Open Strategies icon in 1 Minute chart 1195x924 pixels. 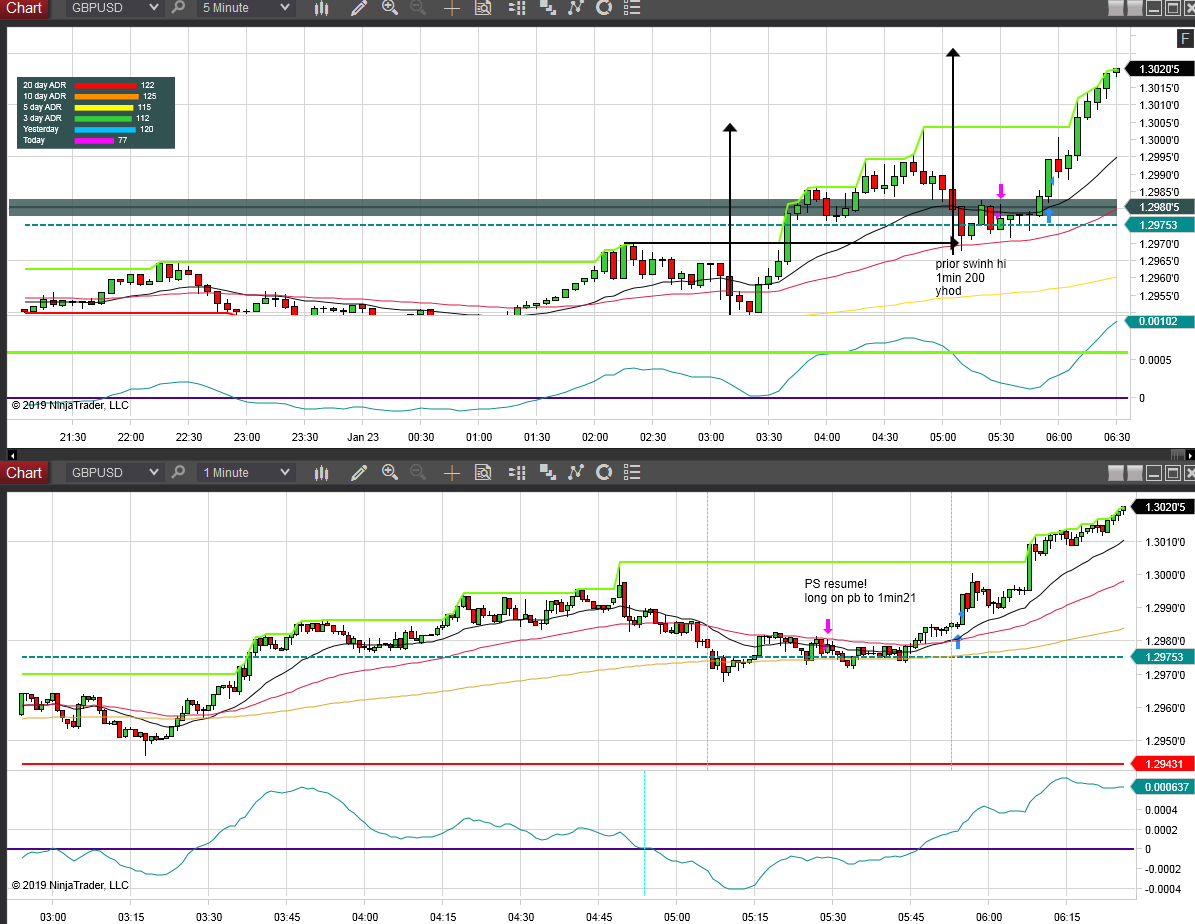[x=604, y=473]
